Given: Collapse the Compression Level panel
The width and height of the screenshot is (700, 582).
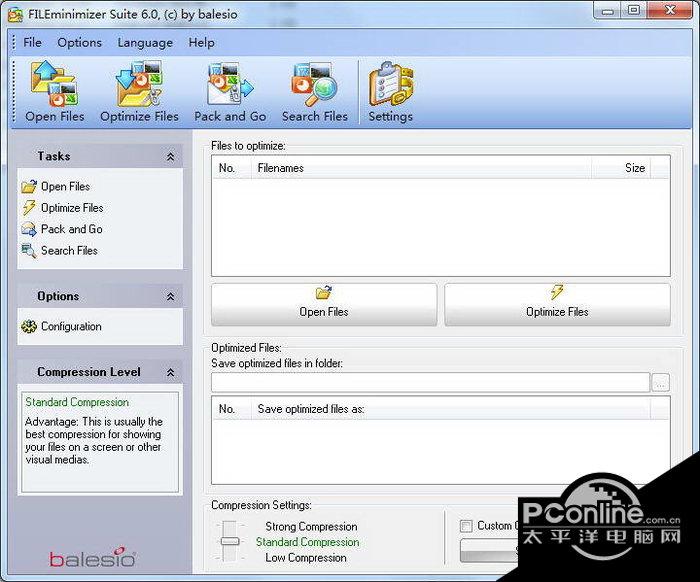Looking at the screenshot, I should pyautogui.click(x=170, y=372).
